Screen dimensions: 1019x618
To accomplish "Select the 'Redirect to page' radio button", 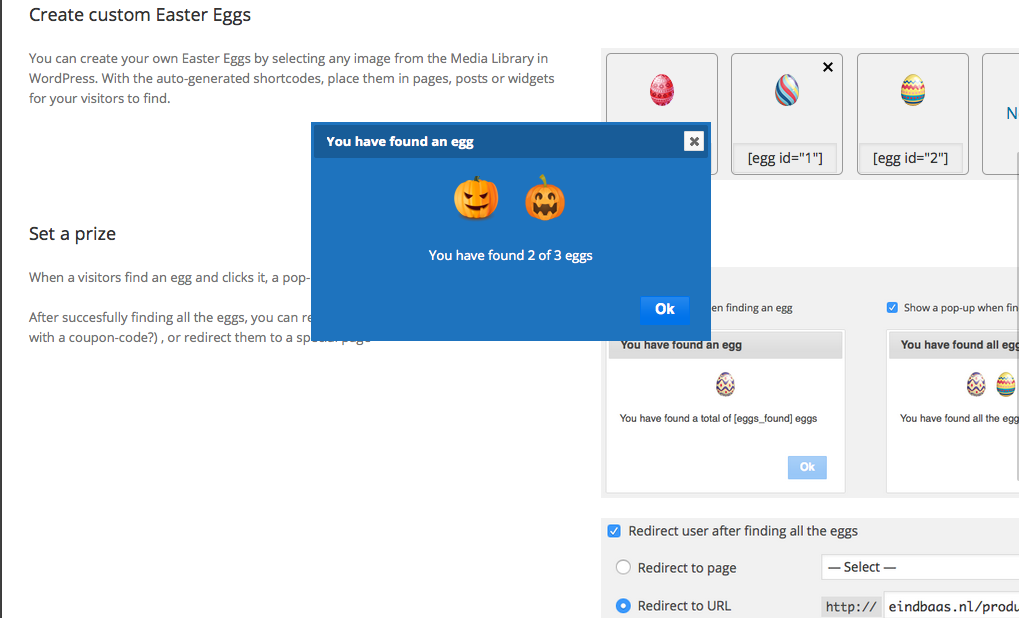I will pos(623,567).
